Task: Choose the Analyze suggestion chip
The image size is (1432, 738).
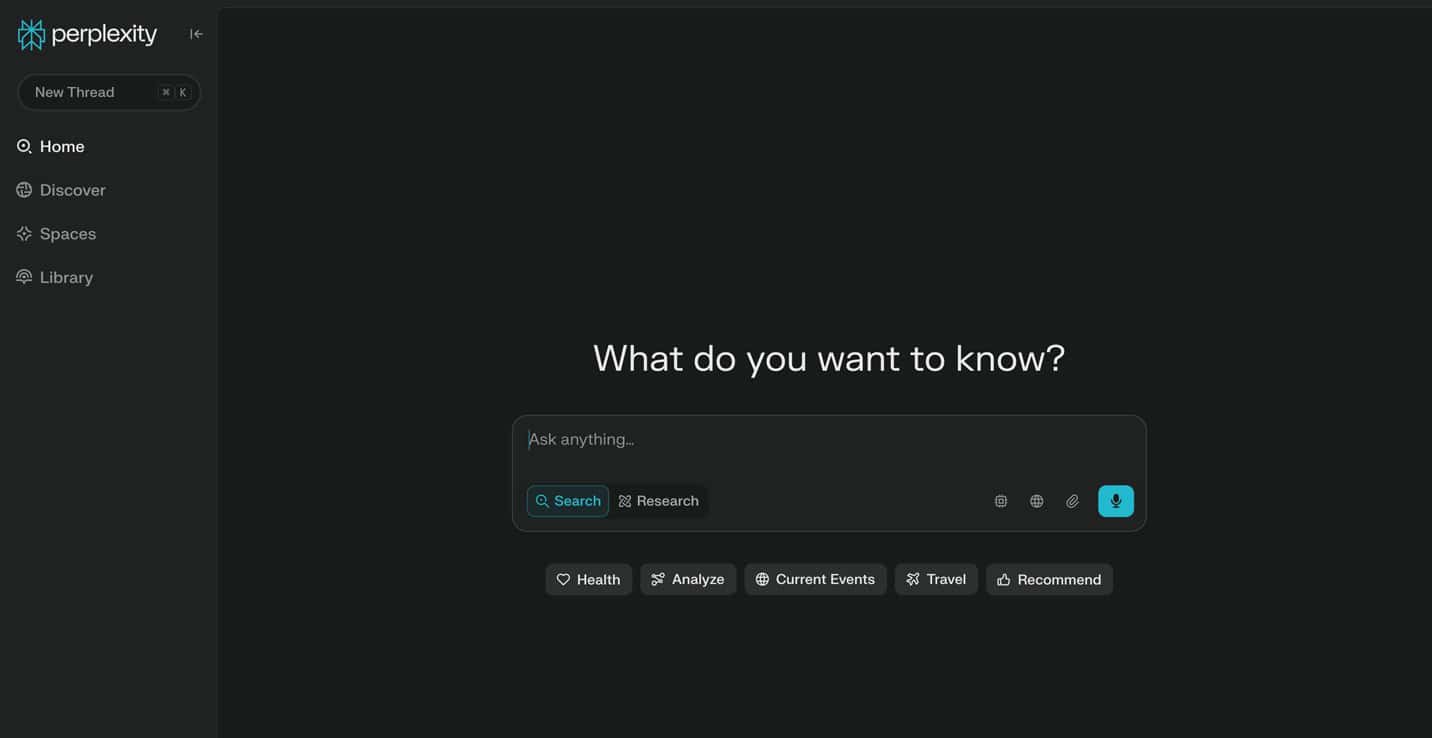Action: [x=688, y=579]
